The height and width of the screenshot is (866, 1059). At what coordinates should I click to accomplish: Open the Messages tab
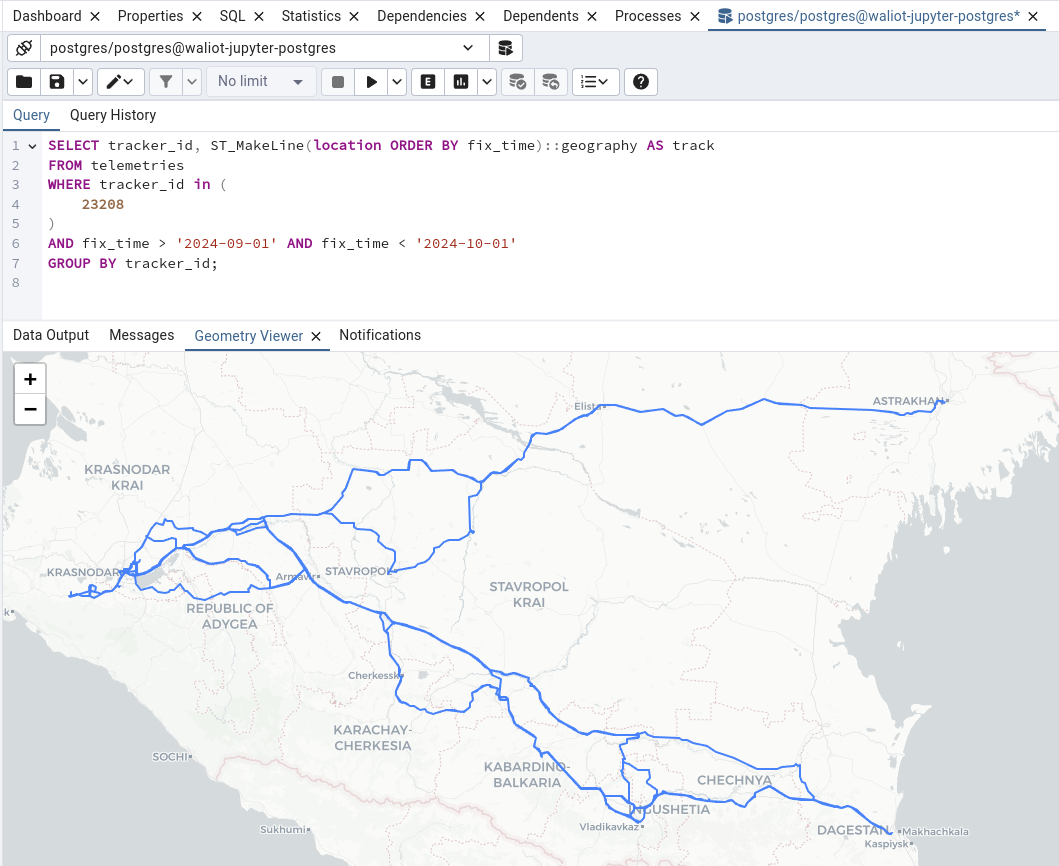coord(141,335)
